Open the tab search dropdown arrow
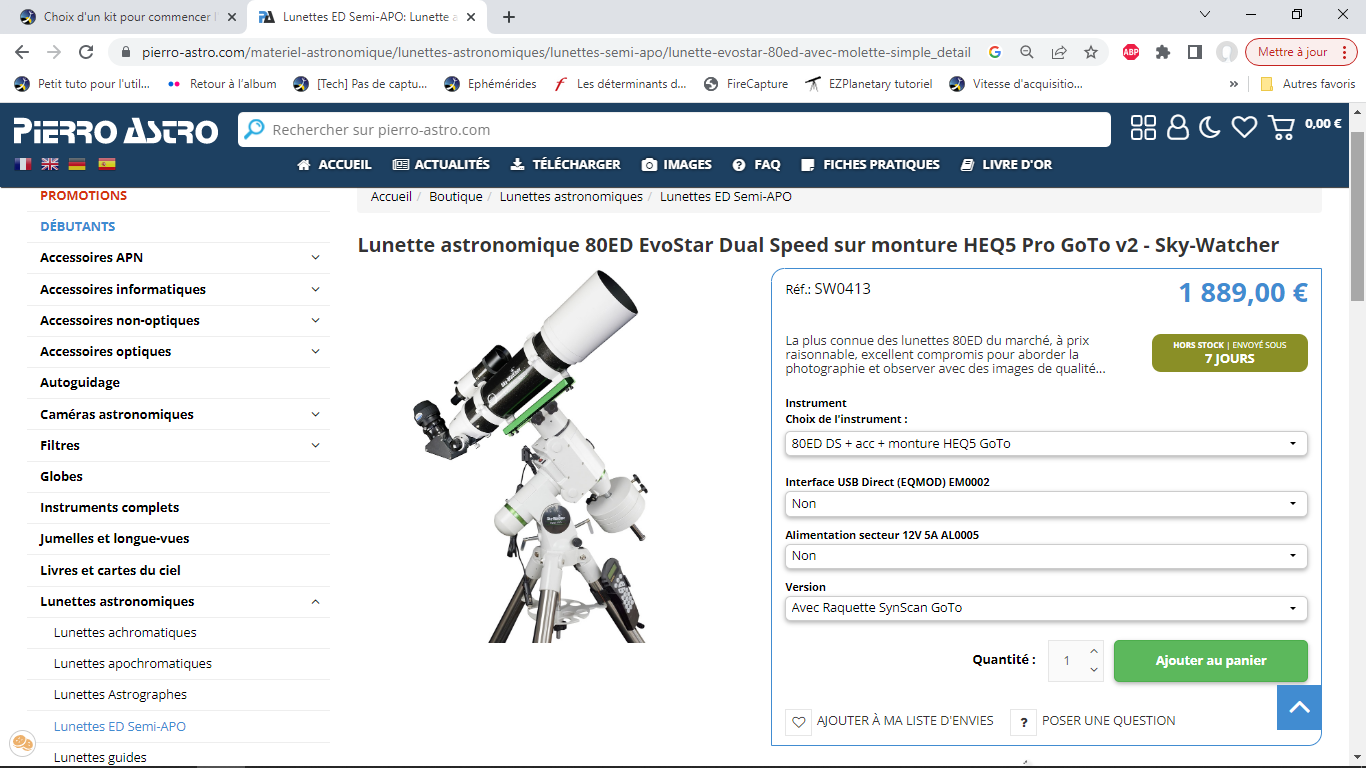Viewport: 1366px width, 768px height. [x=1205, y=14]
